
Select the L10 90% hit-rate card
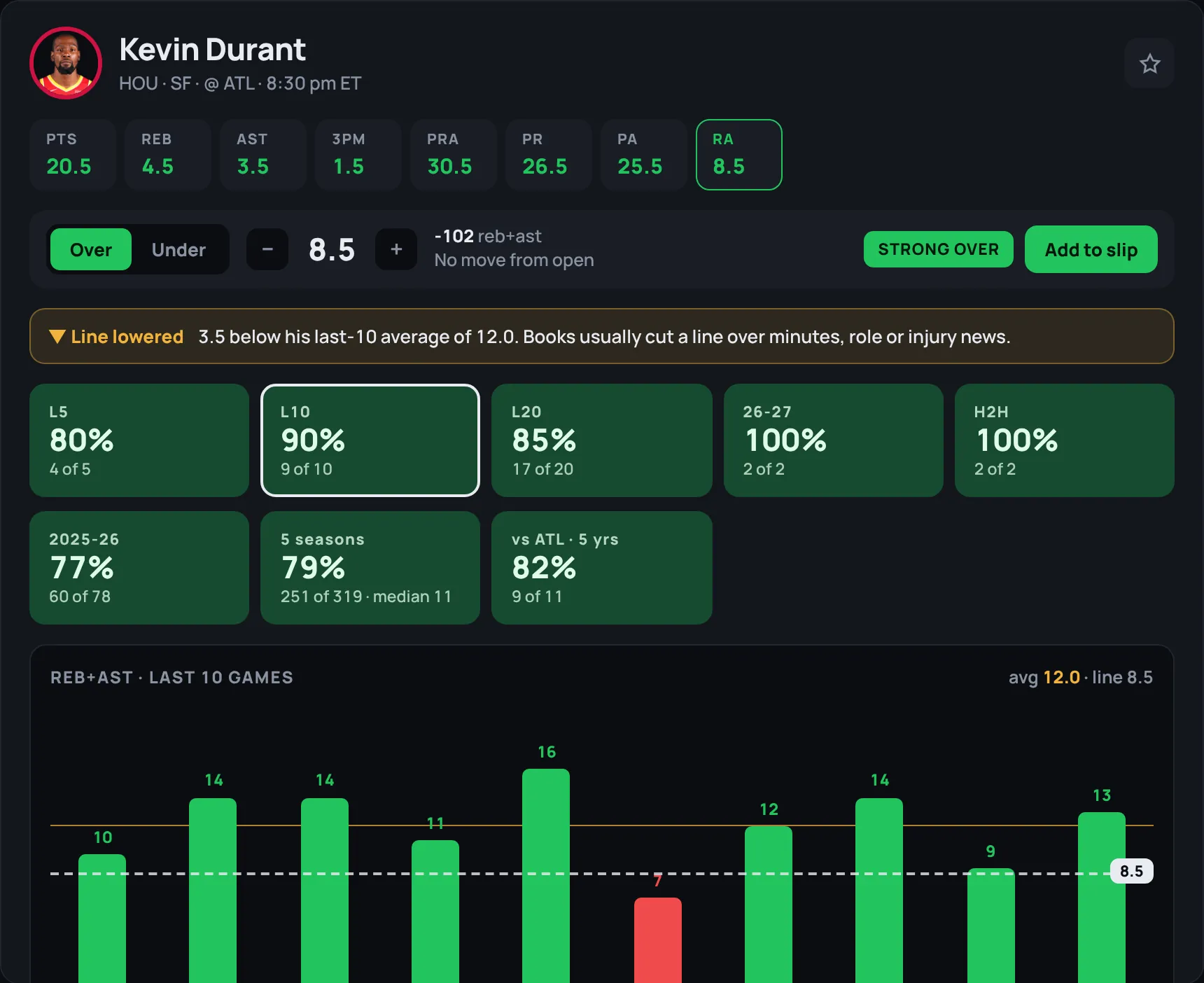click(370, 440)
